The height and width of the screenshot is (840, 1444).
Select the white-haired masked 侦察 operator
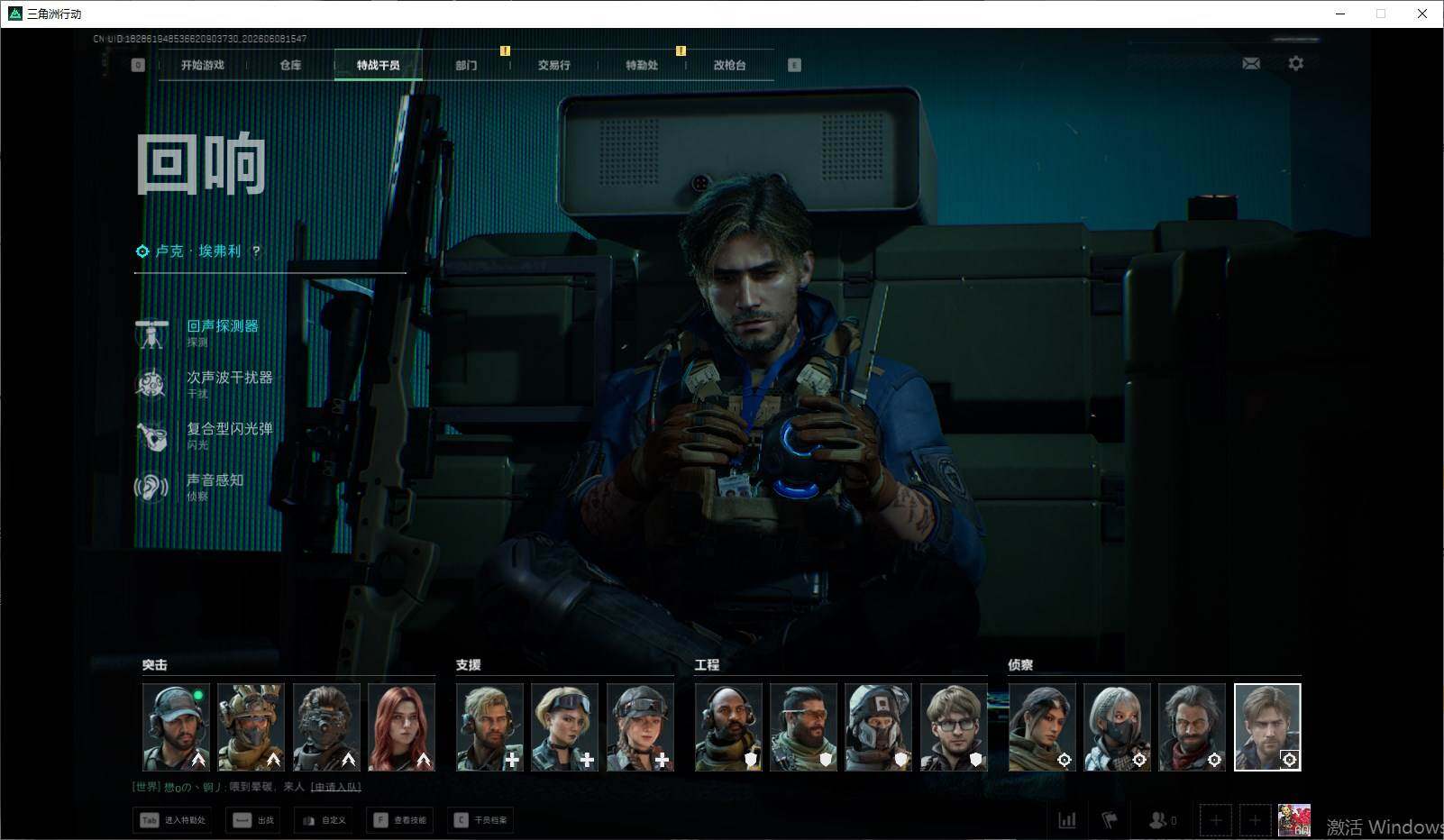tap(1117, 727)
